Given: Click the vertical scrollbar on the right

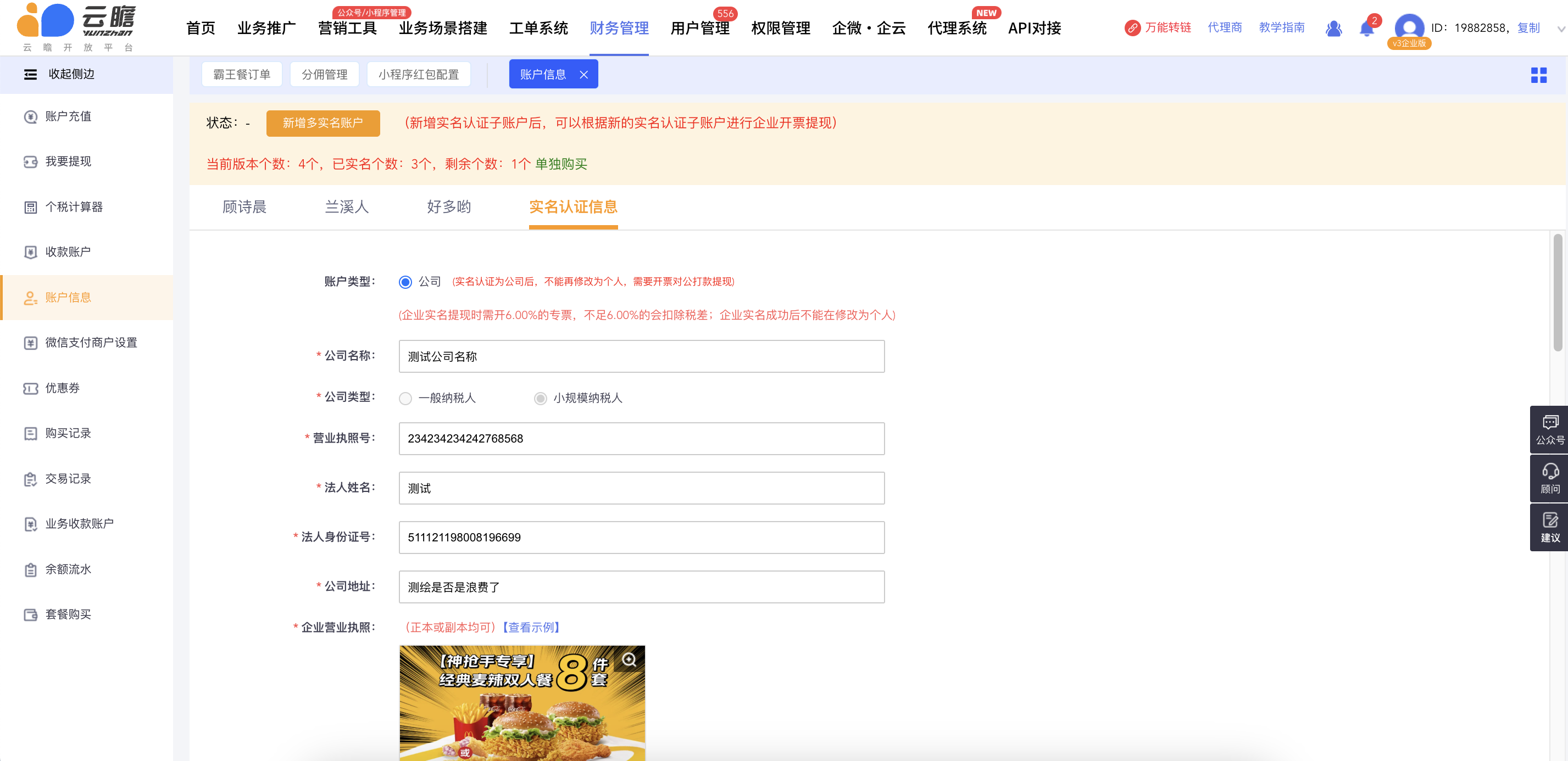Looking at the screenshot, I should click(1557, 292).
